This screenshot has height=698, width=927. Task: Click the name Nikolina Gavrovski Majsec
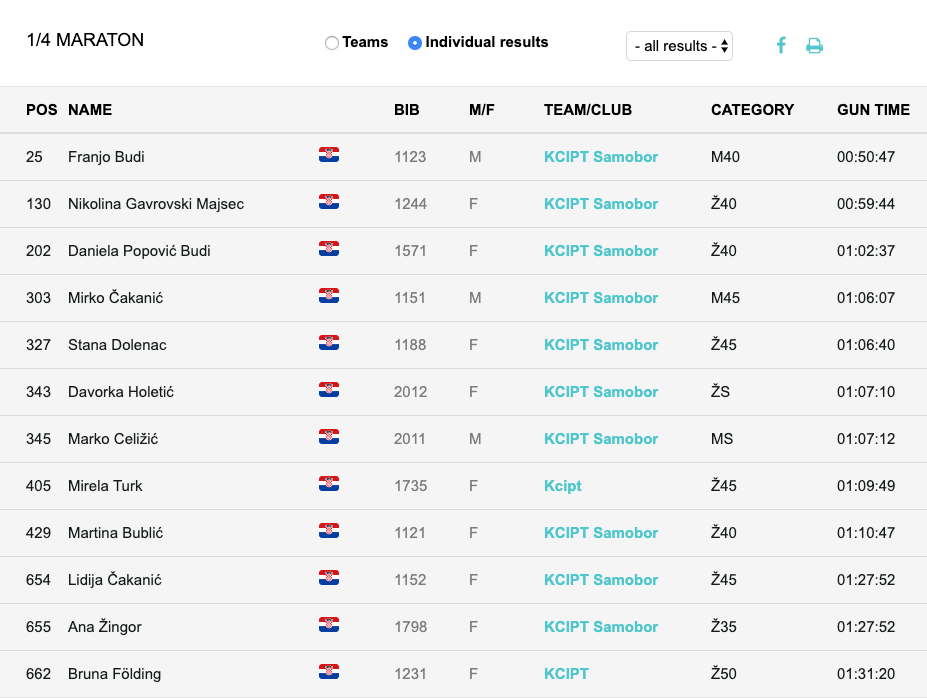coord(156,204)
